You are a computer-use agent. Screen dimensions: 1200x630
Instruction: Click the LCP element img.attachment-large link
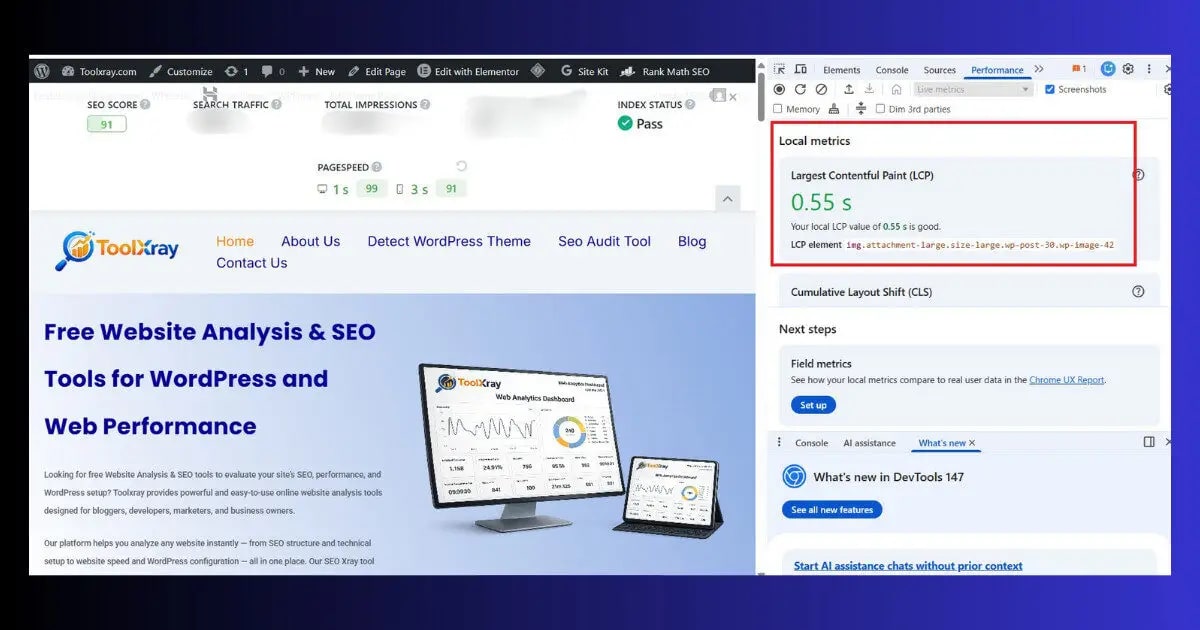click(980, 245)
